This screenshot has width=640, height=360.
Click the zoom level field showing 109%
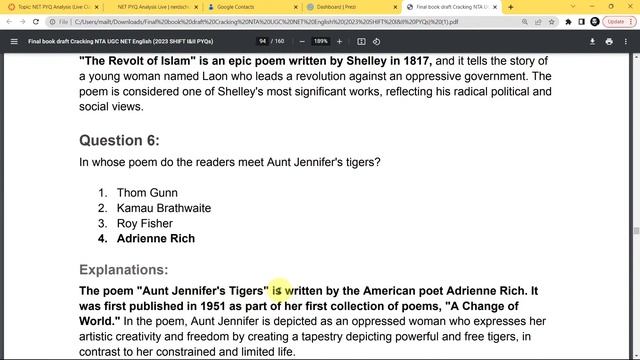[320, 41]
